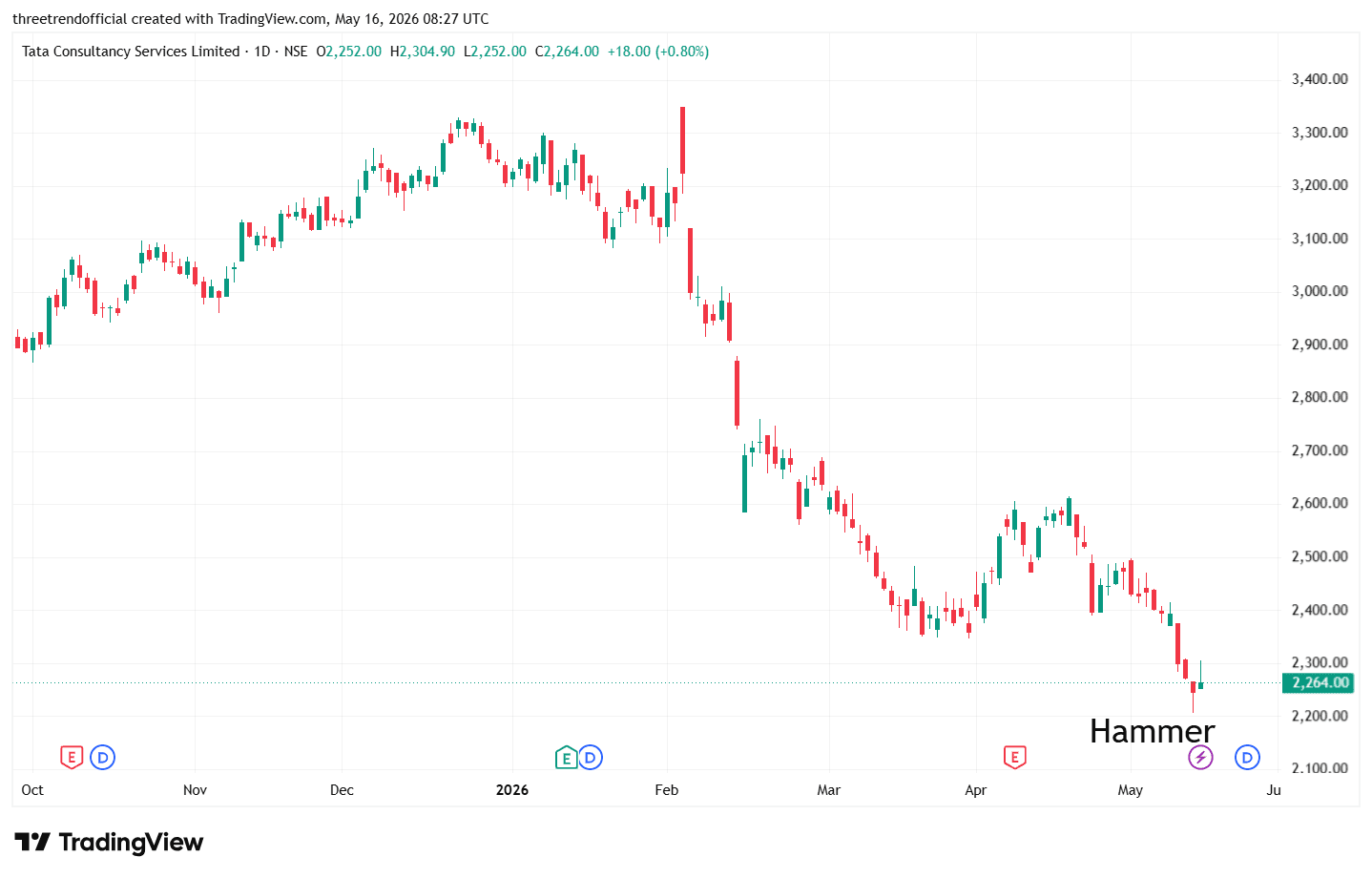The height and width of the screenshot is (878, 1372).
Task: Click the blue dividend D marker near Oct
Action: [102, 758]
